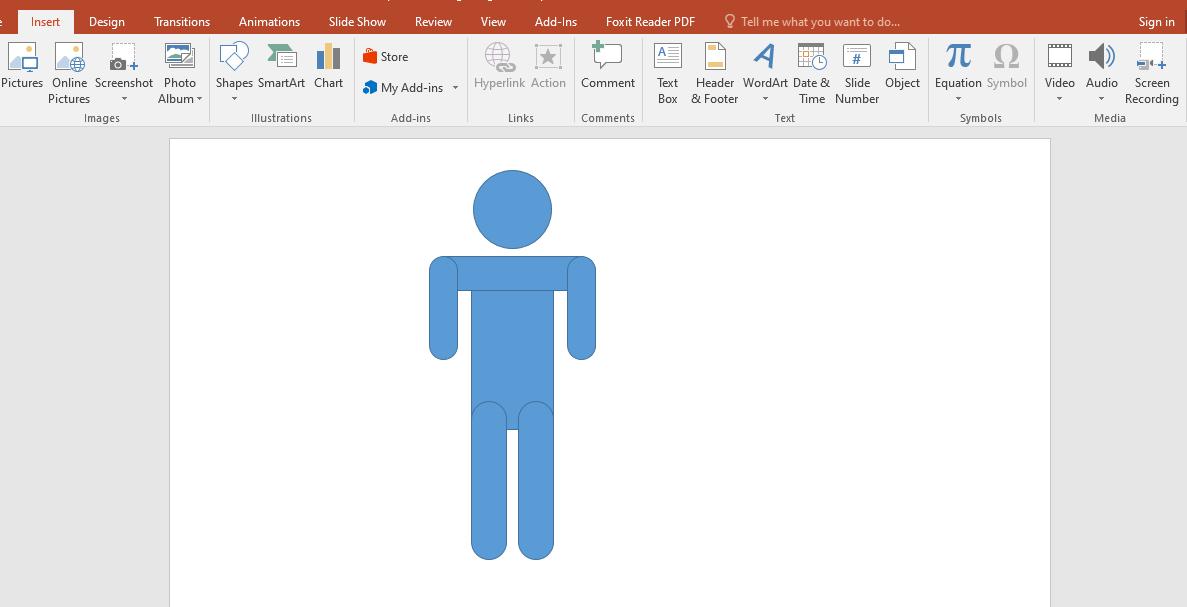Viewport: 1187px width, 607px height.
Task: Type in the Tell me search box
Action: click(820, 21)
